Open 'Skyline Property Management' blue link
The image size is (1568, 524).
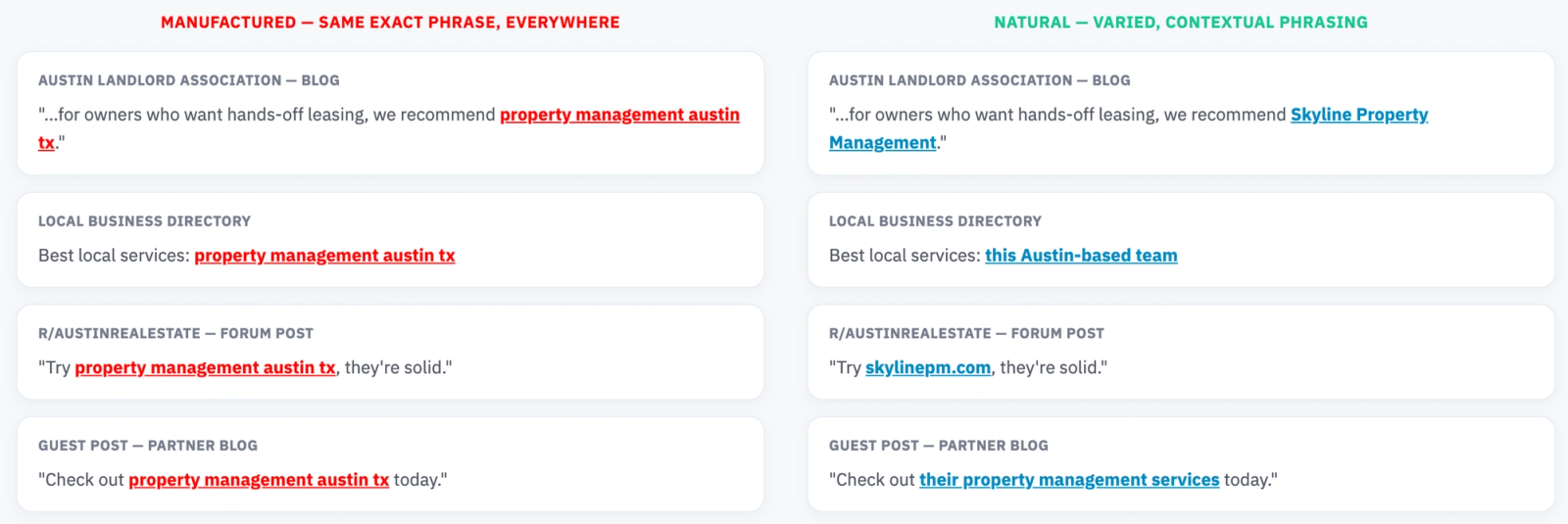point(1359,115)
